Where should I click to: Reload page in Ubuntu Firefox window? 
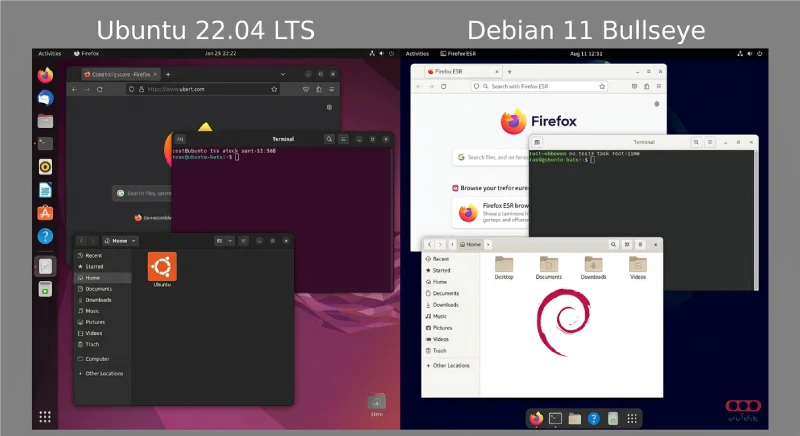pyautogui.click(x=100, y=89)
